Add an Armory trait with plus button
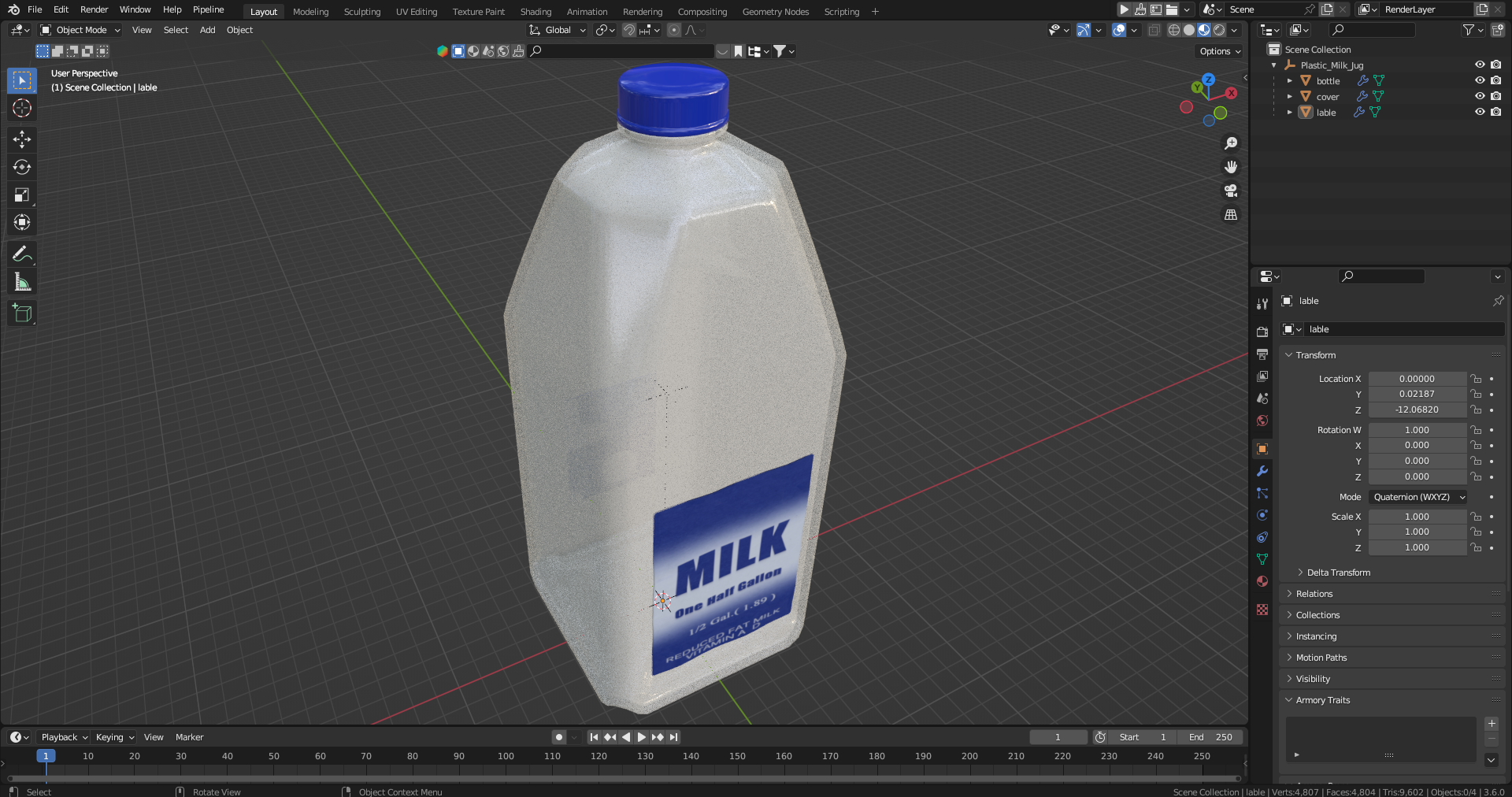Viewport: 1512px width, 797px height. pos(1492,723)
